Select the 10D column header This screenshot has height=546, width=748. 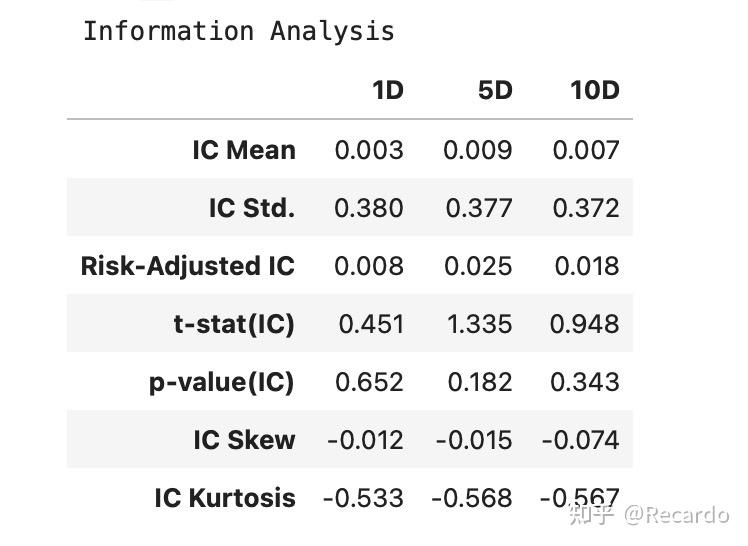(595, 91)
